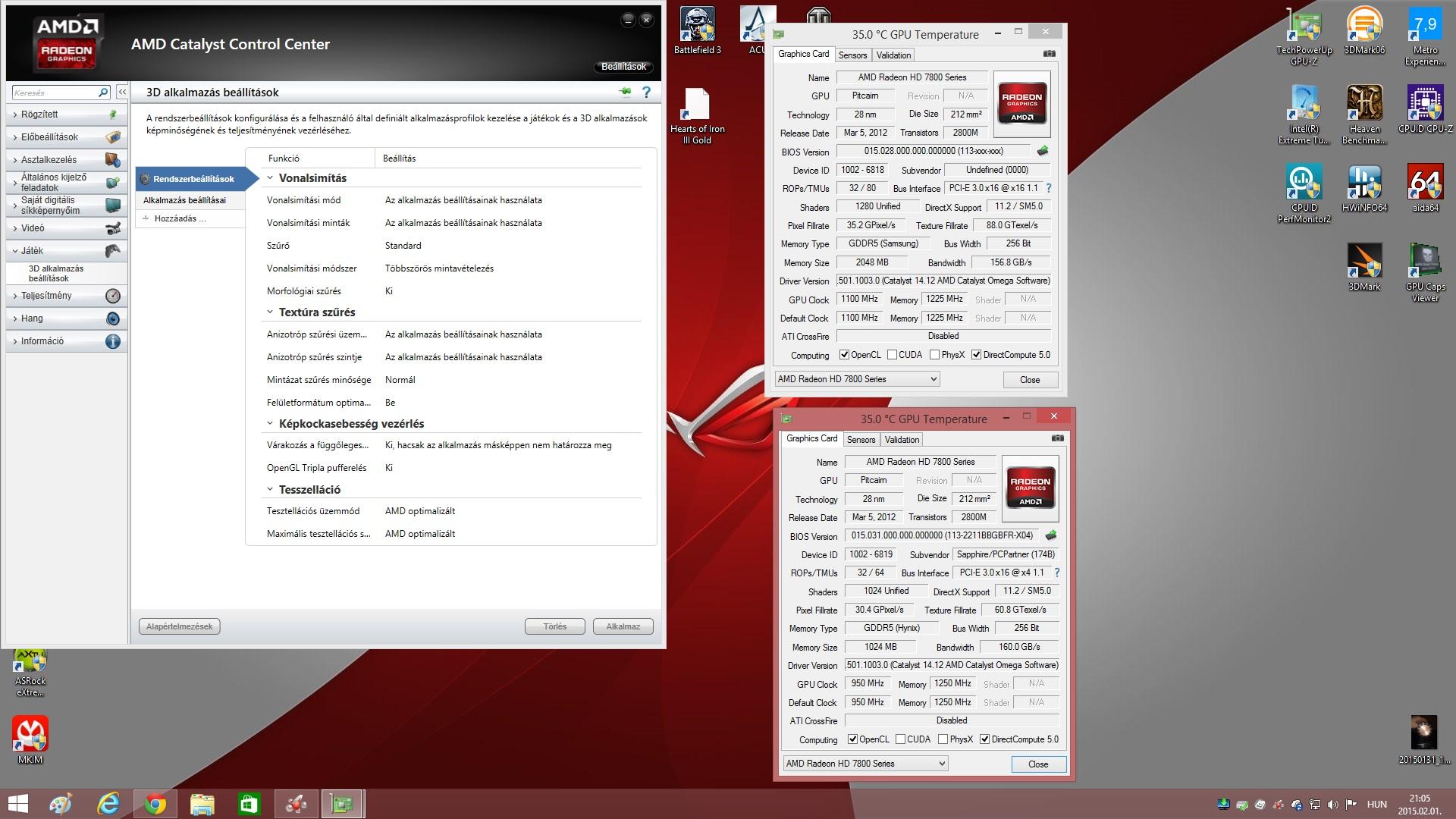Click search magnifier in Catalyst sidebar
The height and width of the screenshot is (819, 1456).
pos(103,93)
